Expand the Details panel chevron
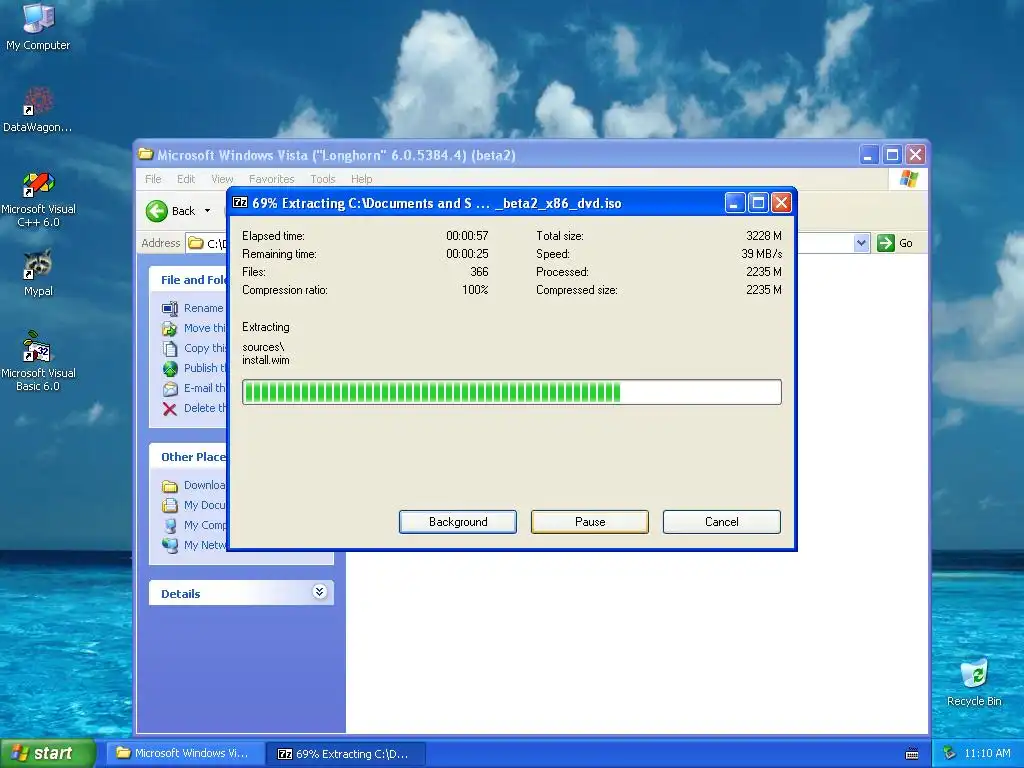The image size is (1024, 768). coord(319,592)
